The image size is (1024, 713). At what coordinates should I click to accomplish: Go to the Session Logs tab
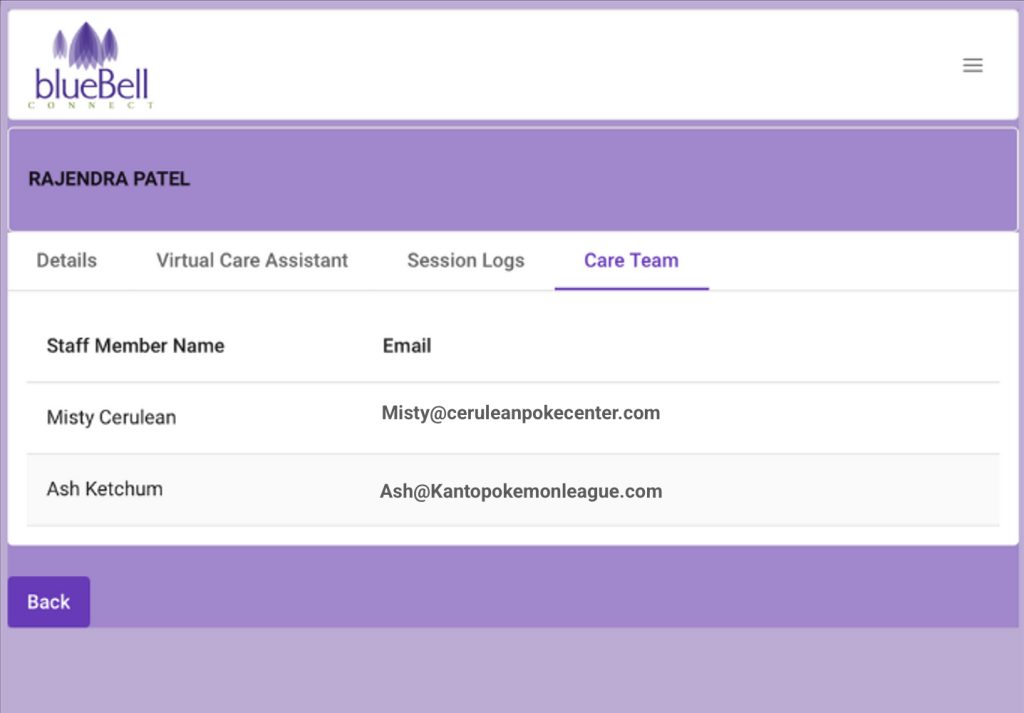coord(465,261)
